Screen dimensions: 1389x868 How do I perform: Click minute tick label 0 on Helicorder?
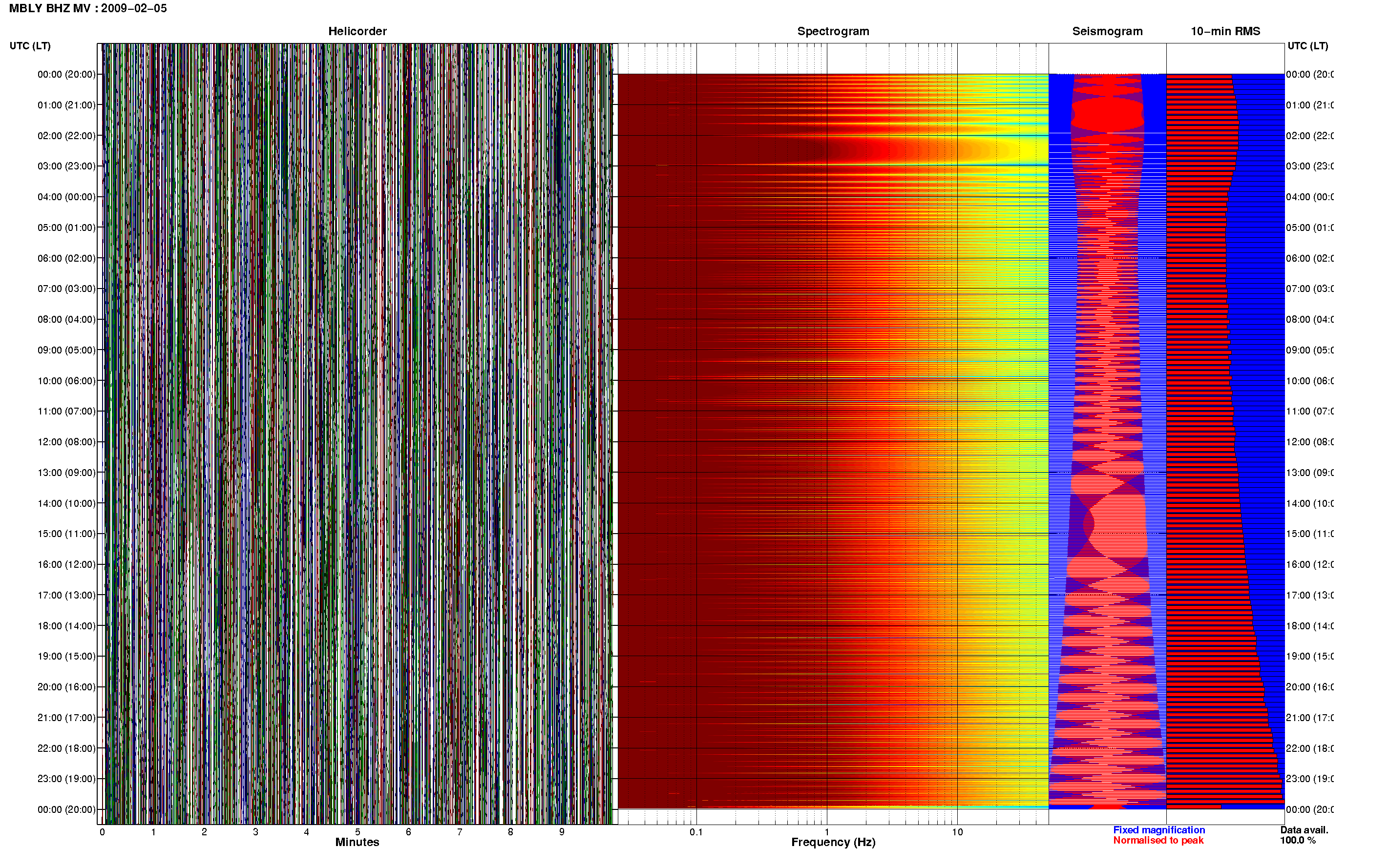click(102, 832)
